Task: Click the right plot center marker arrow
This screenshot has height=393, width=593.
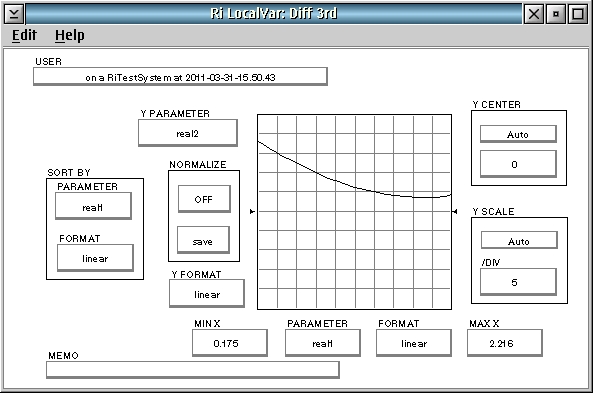Action: pyautogui.click(x=455, y=211)
